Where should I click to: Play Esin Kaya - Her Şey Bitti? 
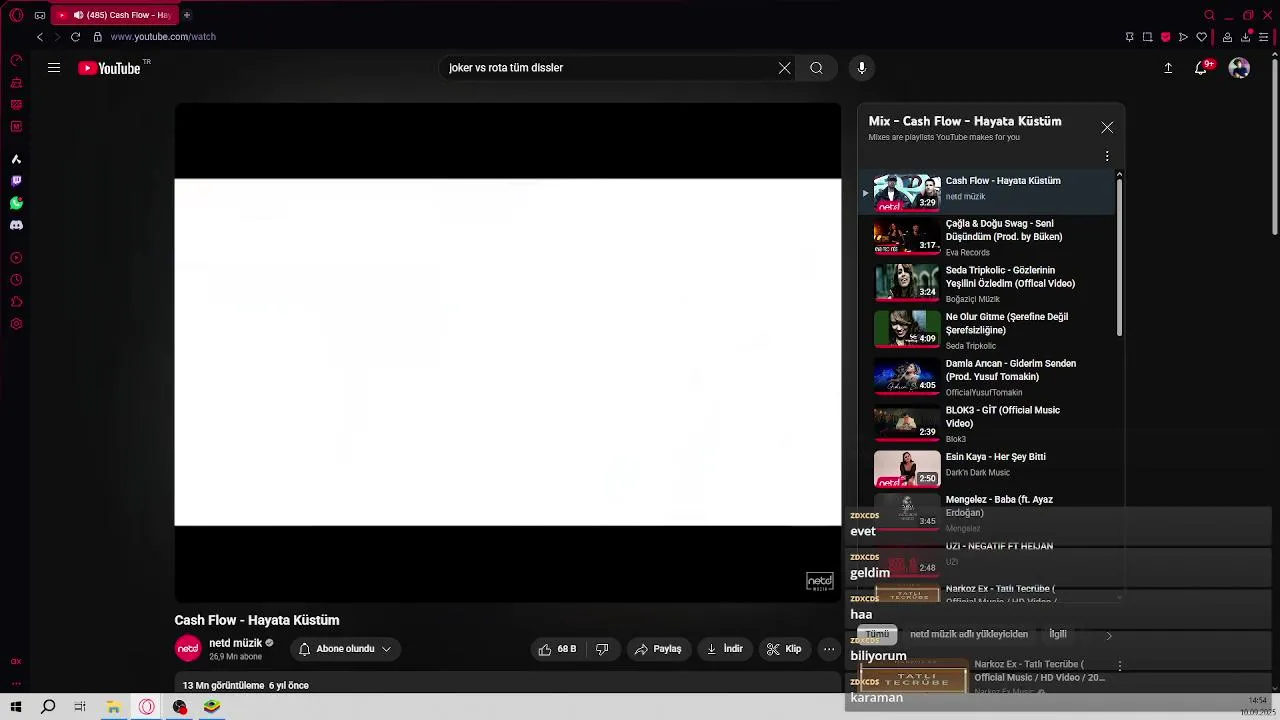[988, 468]
